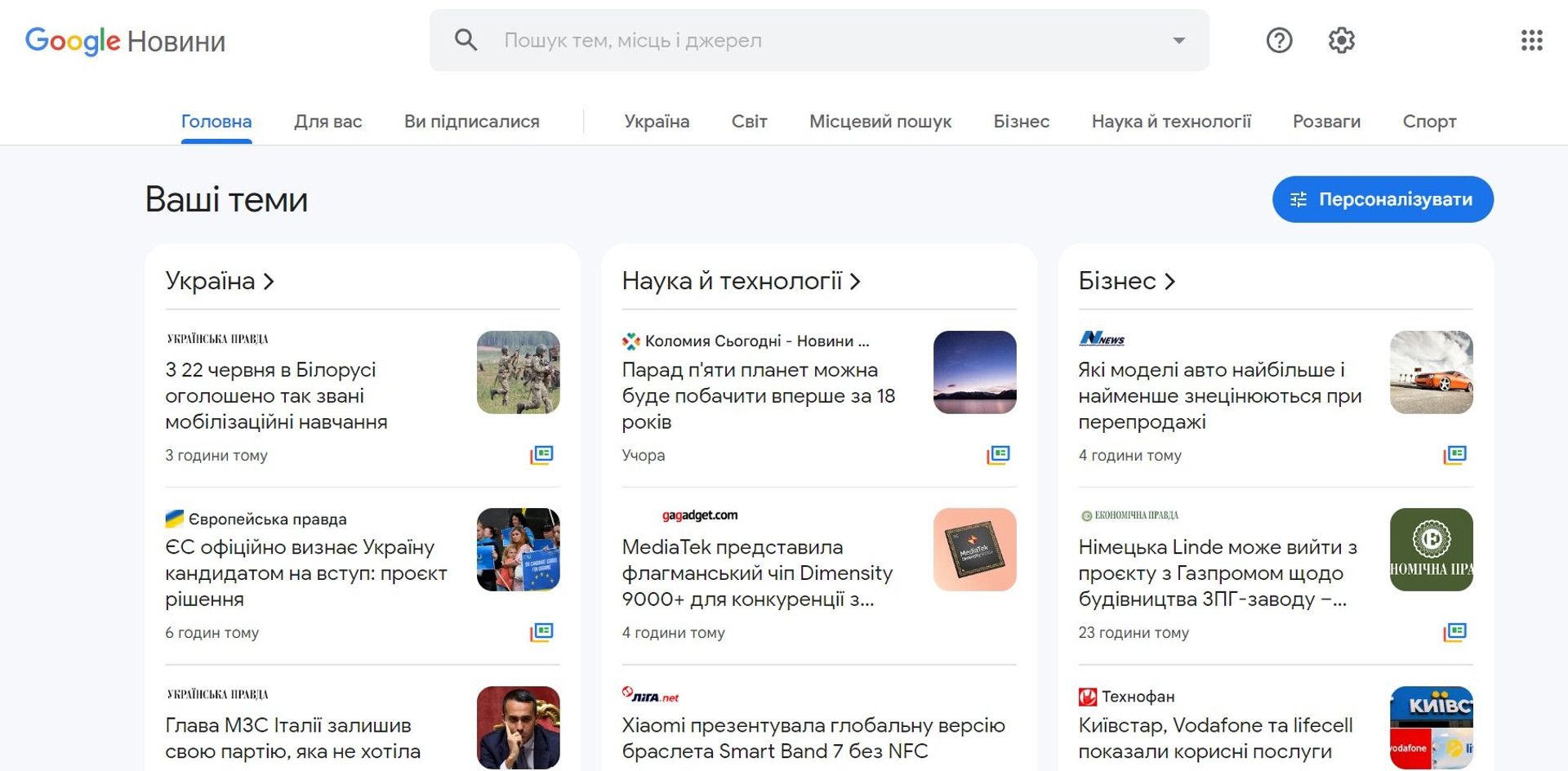Open the Спорт tab
1568x771 pixels.
tap(1429, 122)
